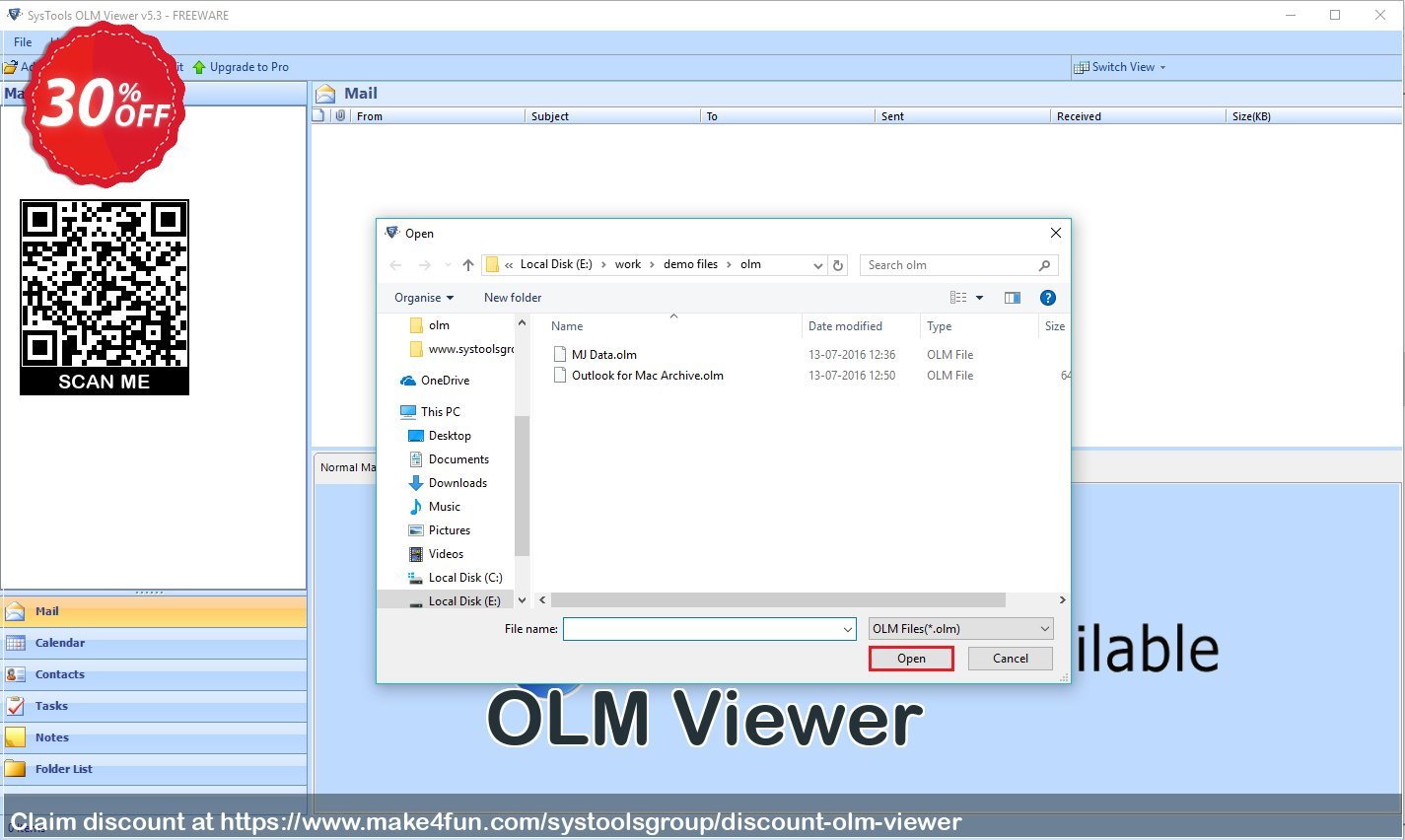Open the Organise dropdown menu

click(x=424, y=298)
